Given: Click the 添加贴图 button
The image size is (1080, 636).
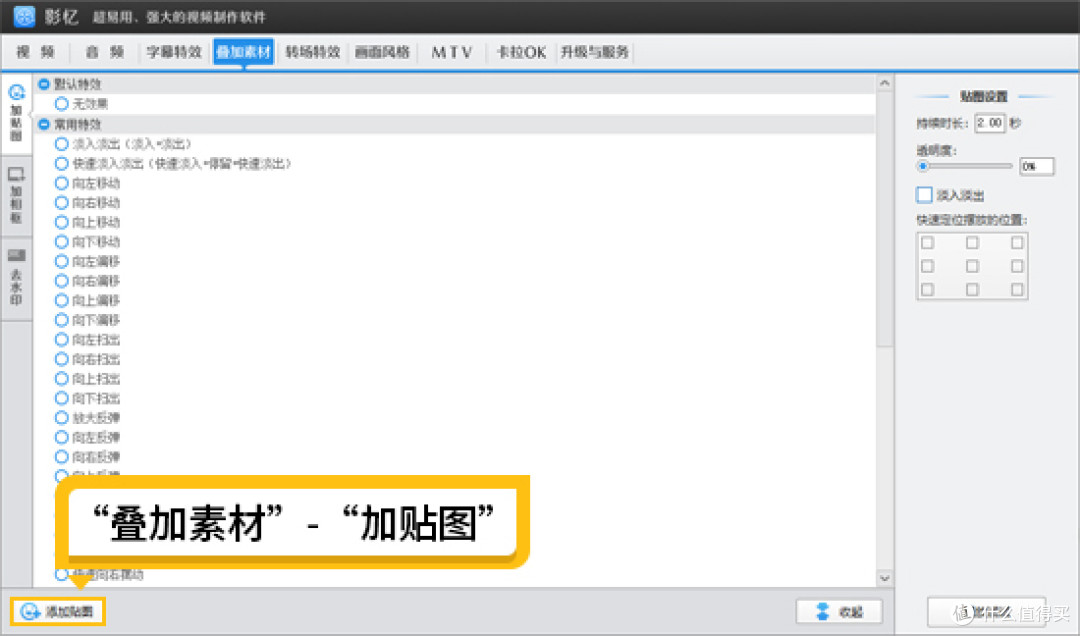Looking at the screenshot, I should (x=58, y=611).
